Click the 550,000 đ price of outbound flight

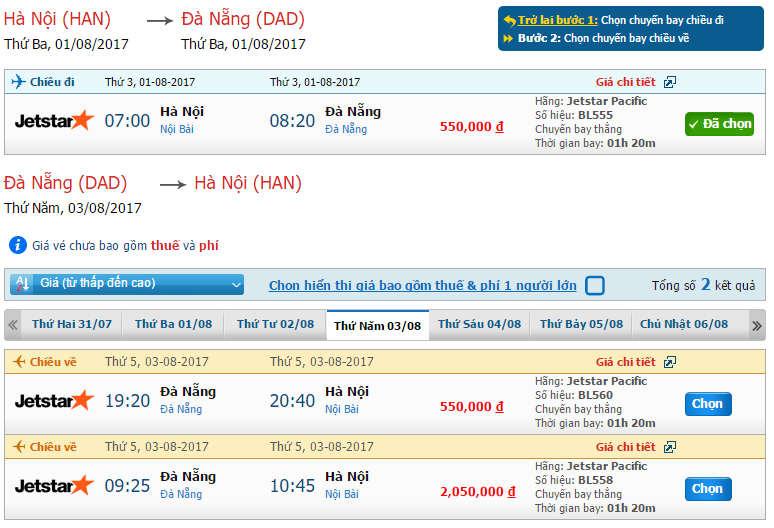(471, 127)
